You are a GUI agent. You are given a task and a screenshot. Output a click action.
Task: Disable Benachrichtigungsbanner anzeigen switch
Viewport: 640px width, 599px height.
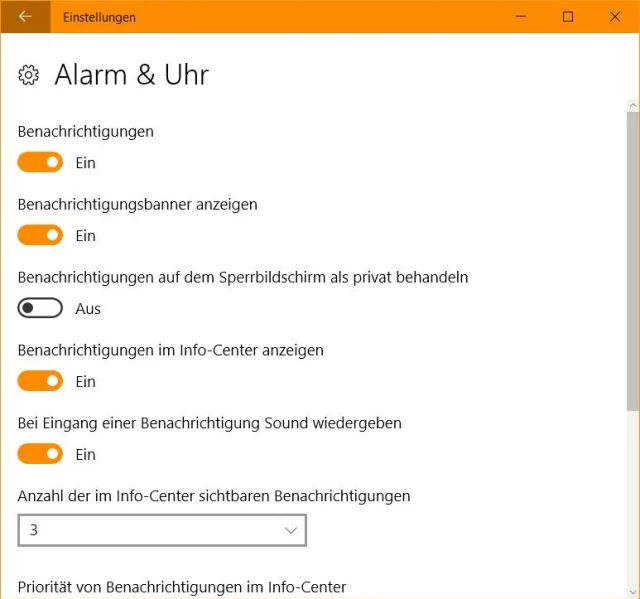pyautogui.click(x=40, y=235)
